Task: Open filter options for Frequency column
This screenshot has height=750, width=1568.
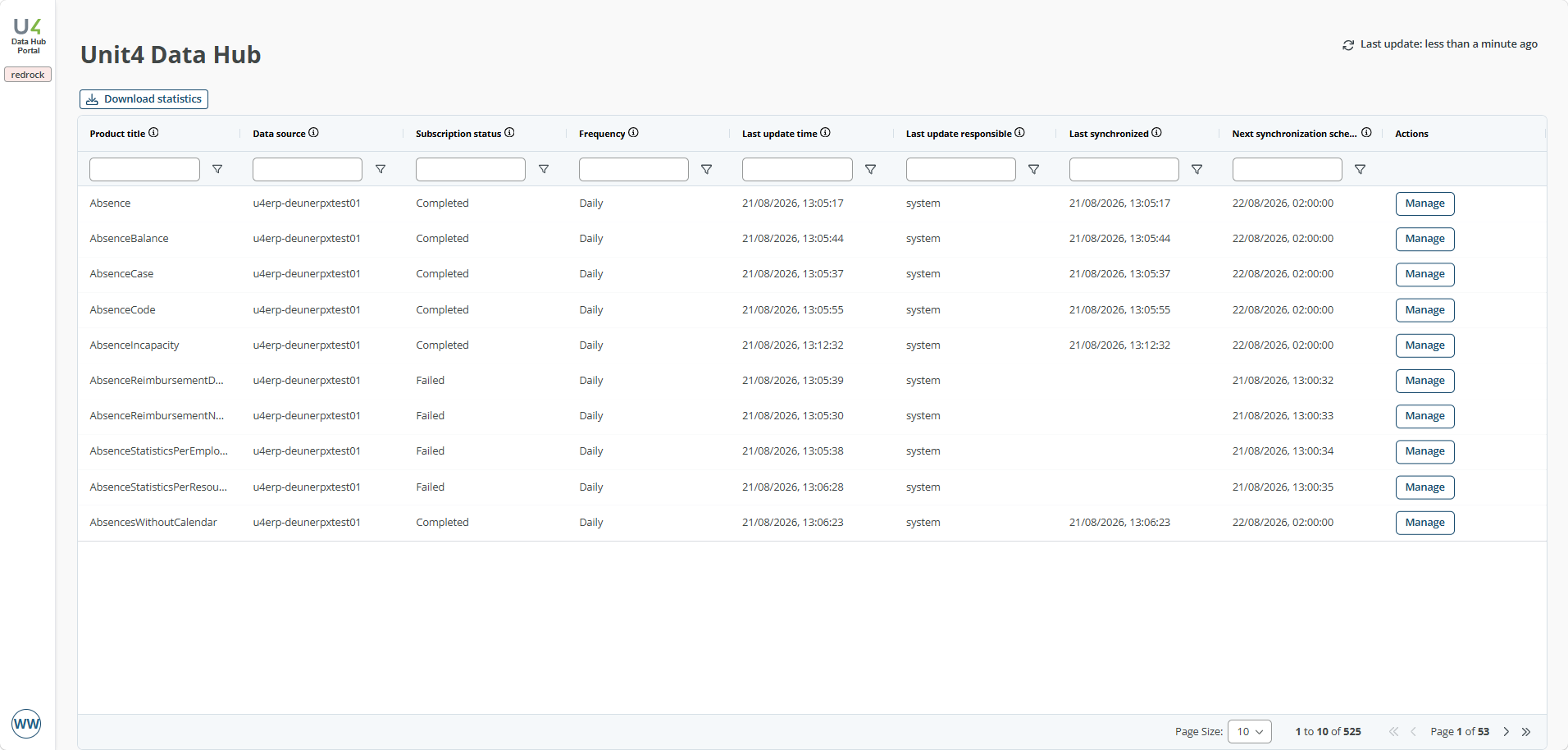Action: click(706, 169)
